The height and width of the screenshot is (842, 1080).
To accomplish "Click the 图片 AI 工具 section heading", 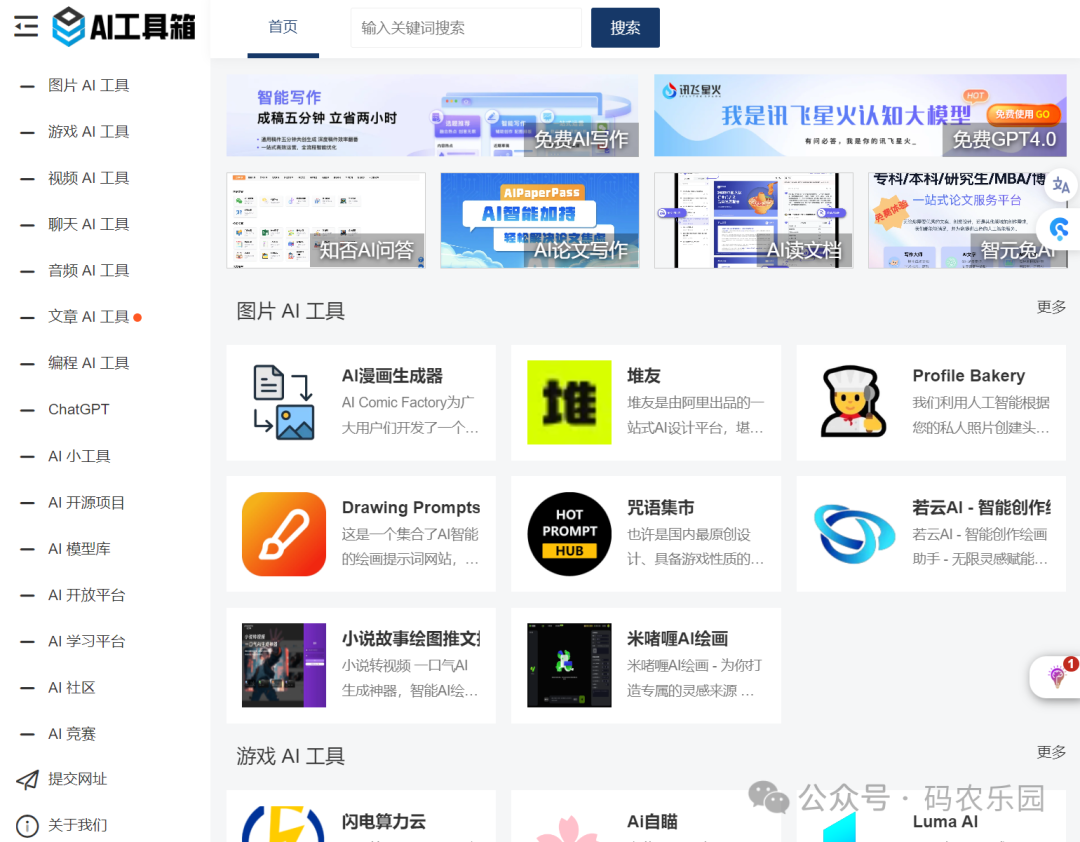I will 291,311.
